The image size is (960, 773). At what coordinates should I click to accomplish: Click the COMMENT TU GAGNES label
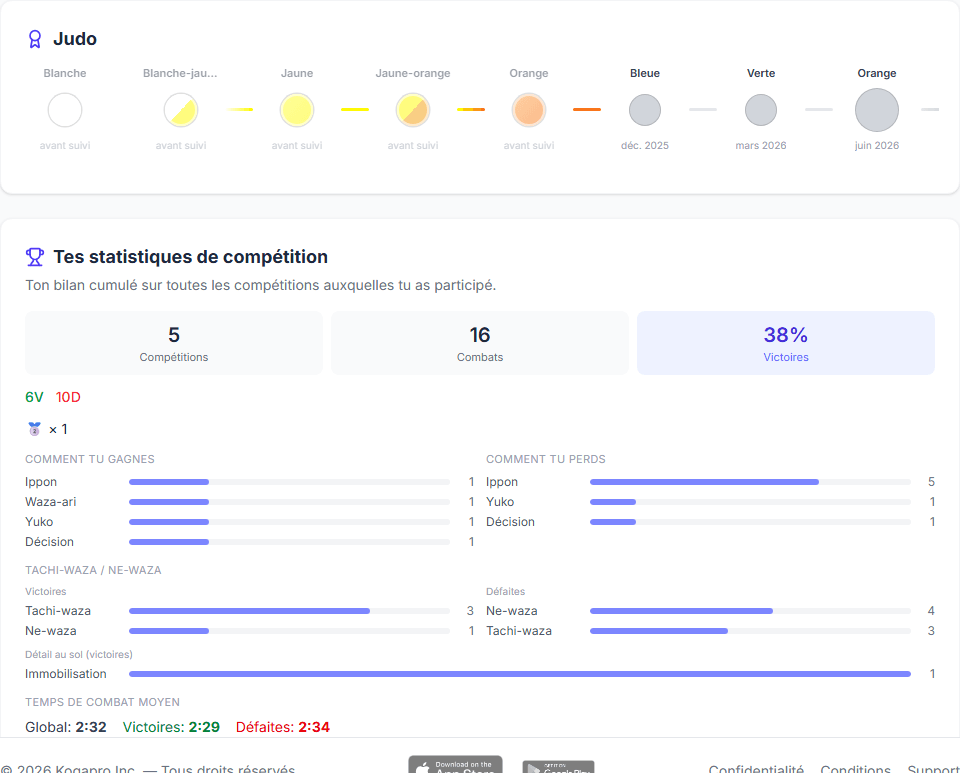click(x=90, y=459)
